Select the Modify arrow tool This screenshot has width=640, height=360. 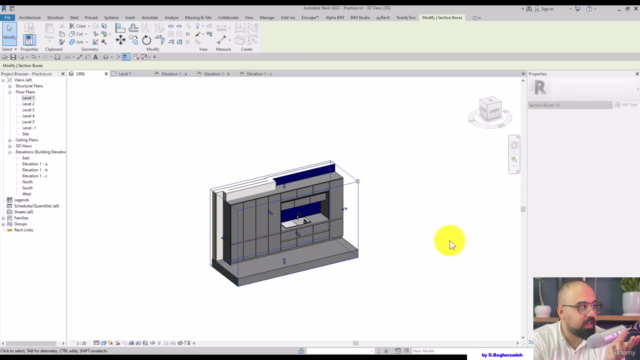[x=9, y=33]
